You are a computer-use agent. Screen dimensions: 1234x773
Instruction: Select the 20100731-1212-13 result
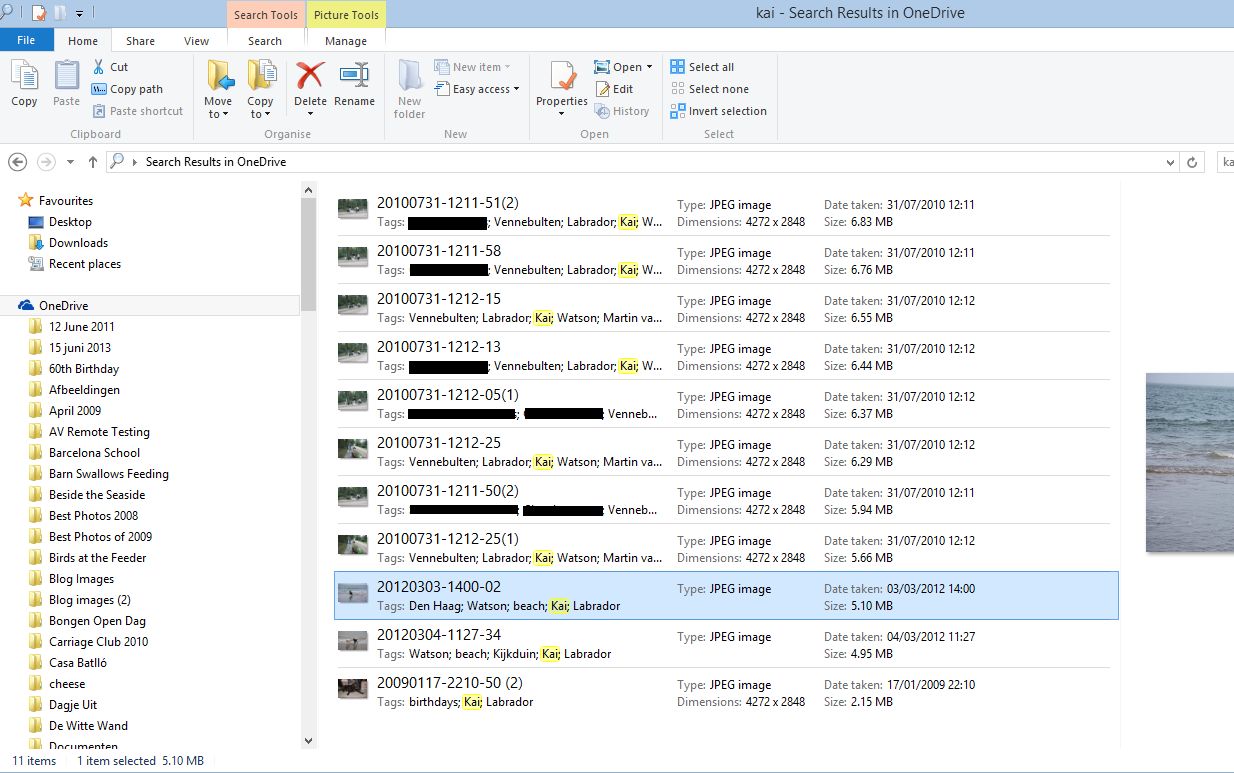click(x=726, y=356)
